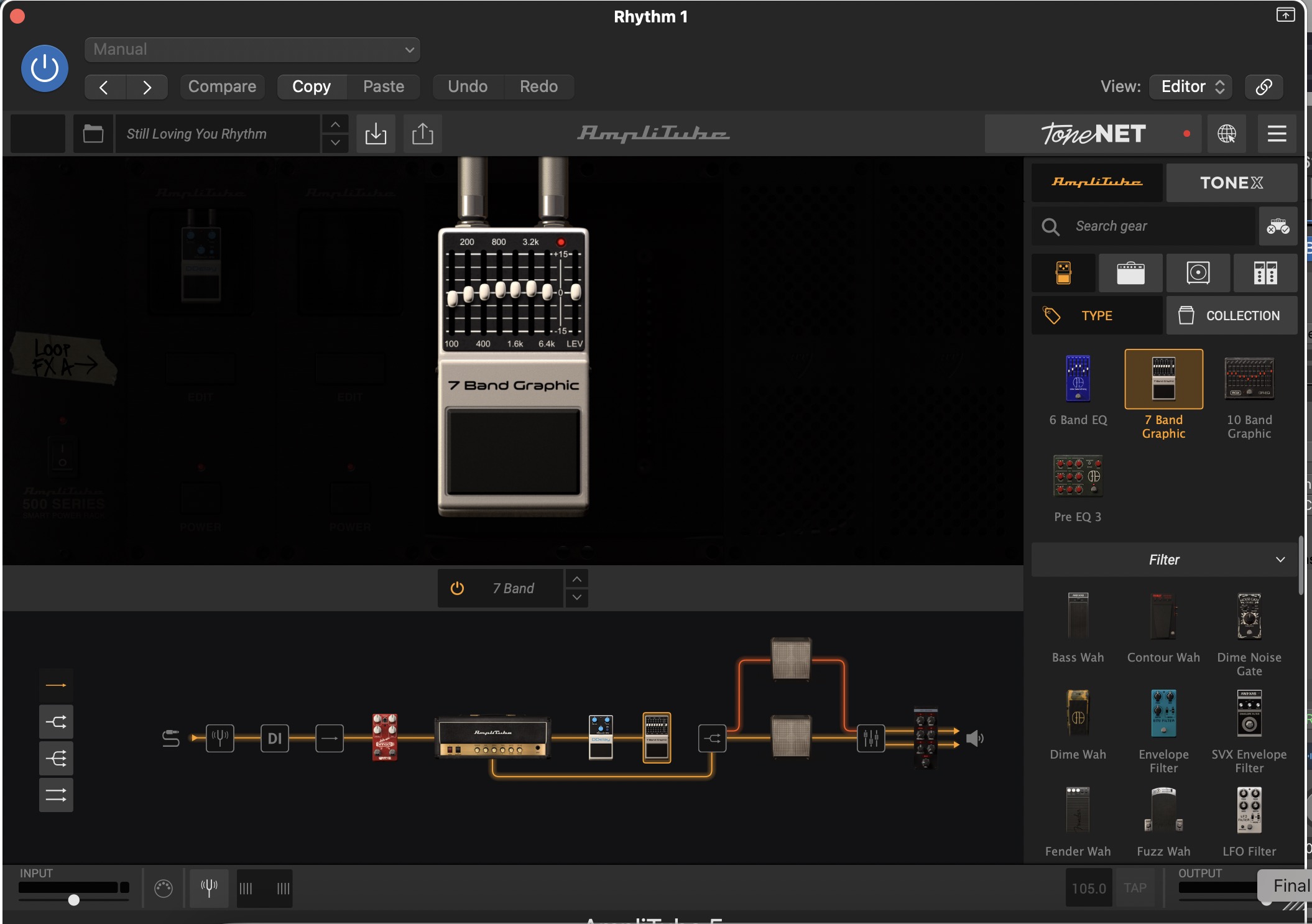The image size is (1312, 924).
Task: Select the rack effects category icon
Action: (1265, 273)
